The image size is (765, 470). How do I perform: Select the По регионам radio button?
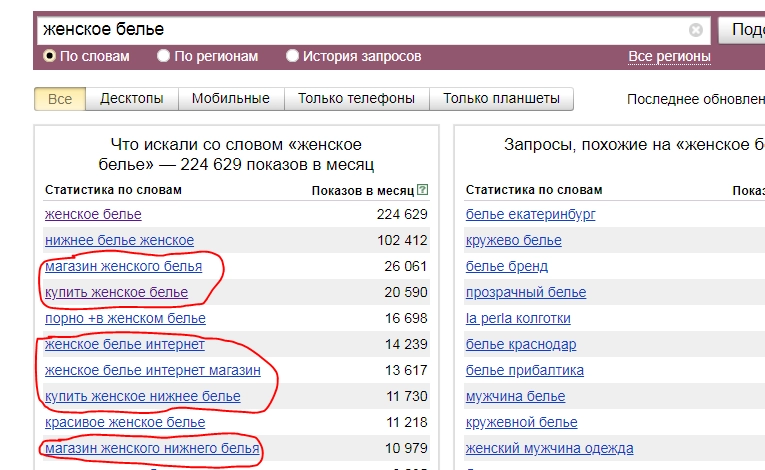(x=163, y=56)
